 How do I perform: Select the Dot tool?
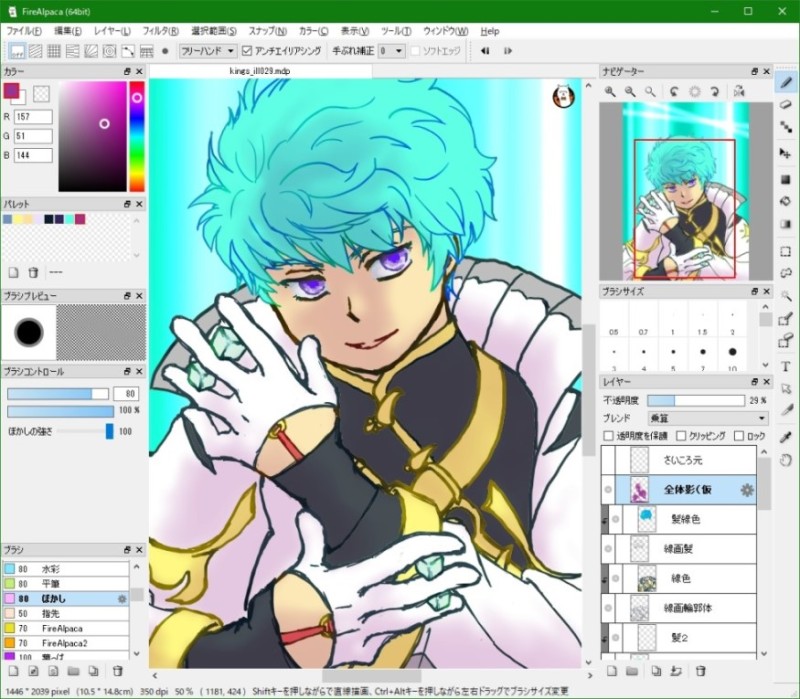coord(786,128)
